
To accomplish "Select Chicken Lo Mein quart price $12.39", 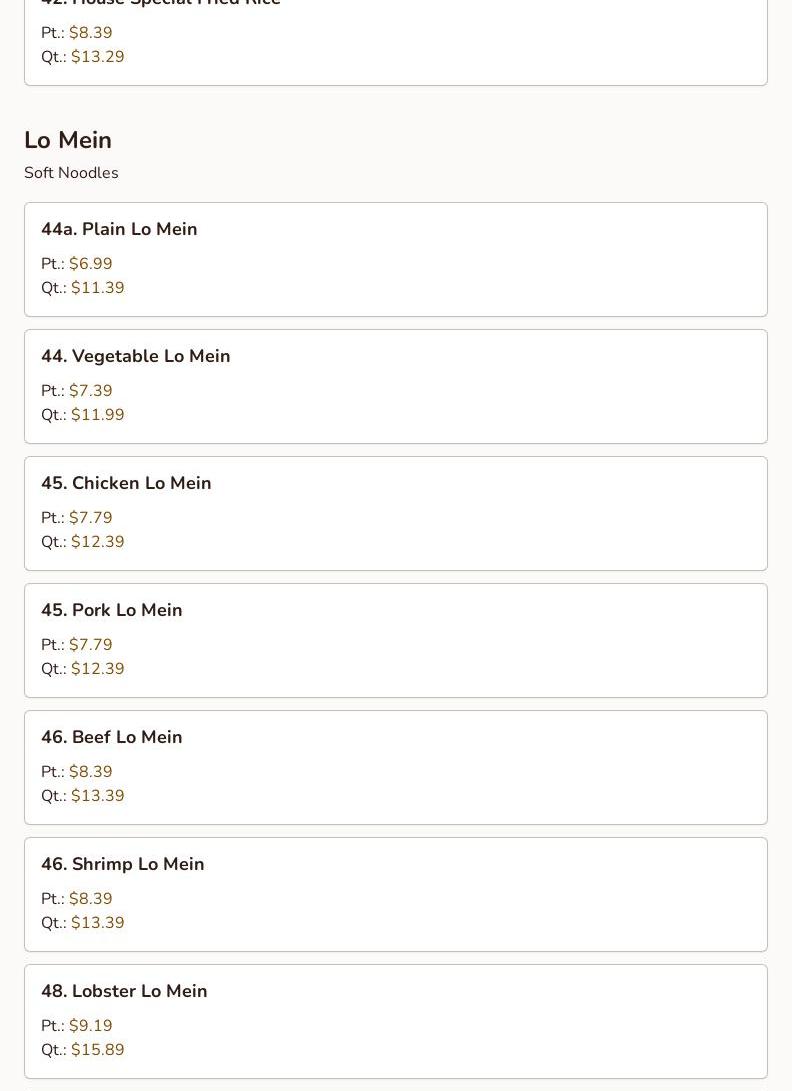I will pos(97,541).
